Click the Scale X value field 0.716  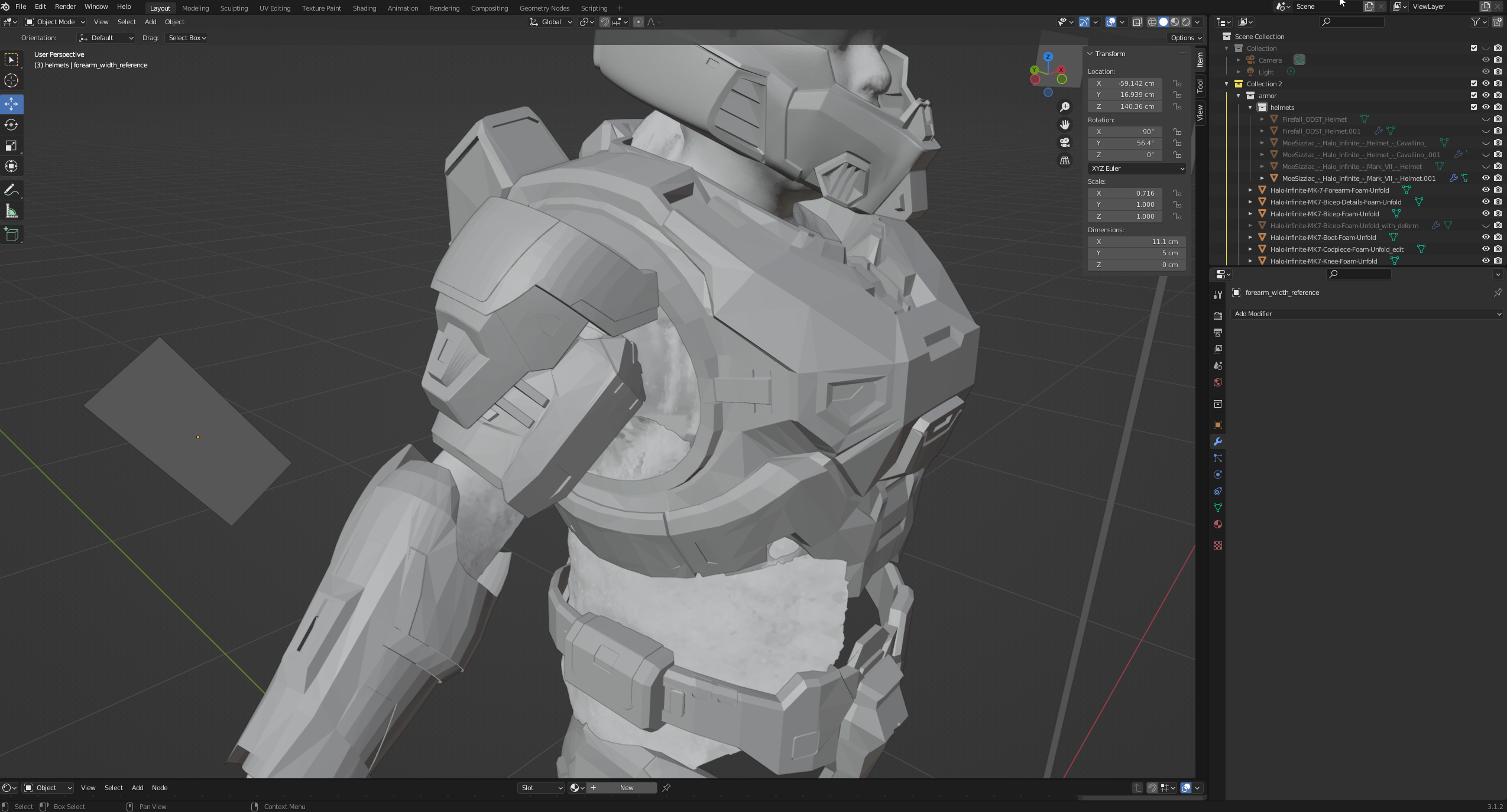tap(1126, 193)
